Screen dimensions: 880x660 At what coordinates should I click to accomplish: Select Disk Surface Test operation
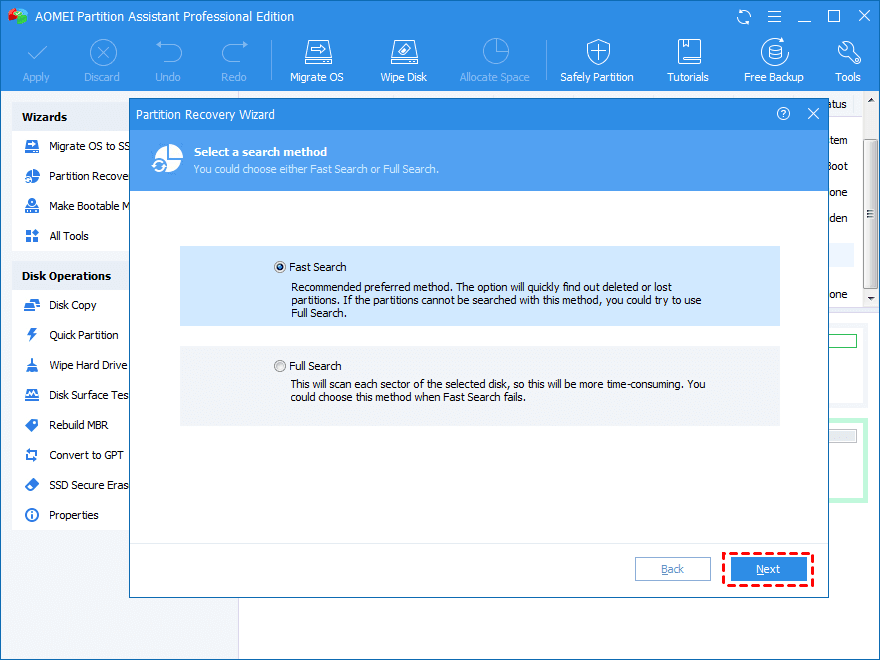76,395
